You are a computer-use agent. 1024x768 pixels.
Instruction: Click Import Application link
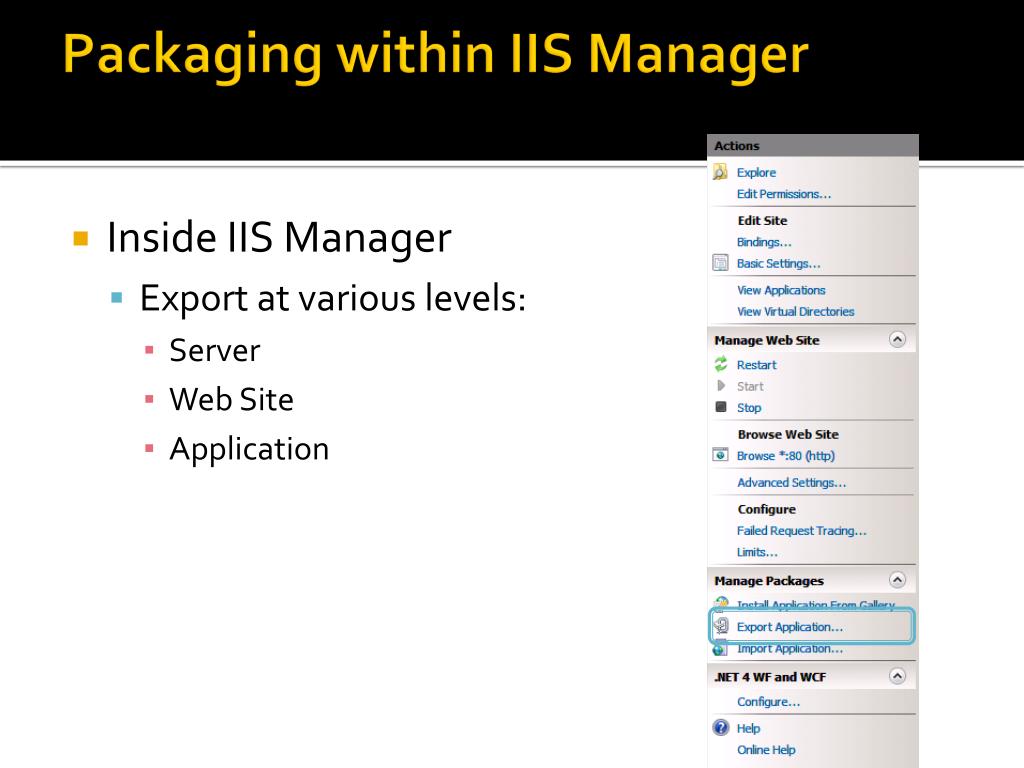(790, 648)
